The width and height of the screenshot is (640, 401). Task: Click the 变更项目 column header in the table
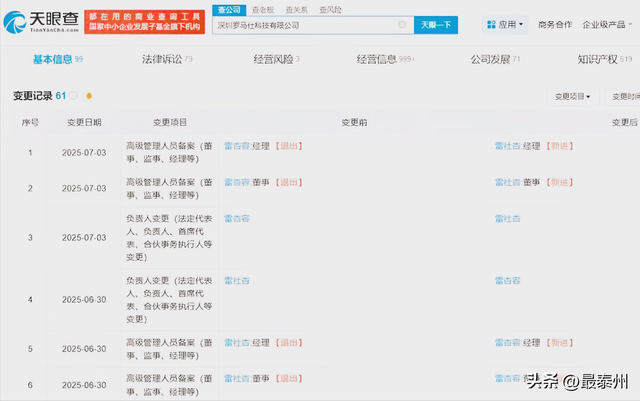(170, 123)
